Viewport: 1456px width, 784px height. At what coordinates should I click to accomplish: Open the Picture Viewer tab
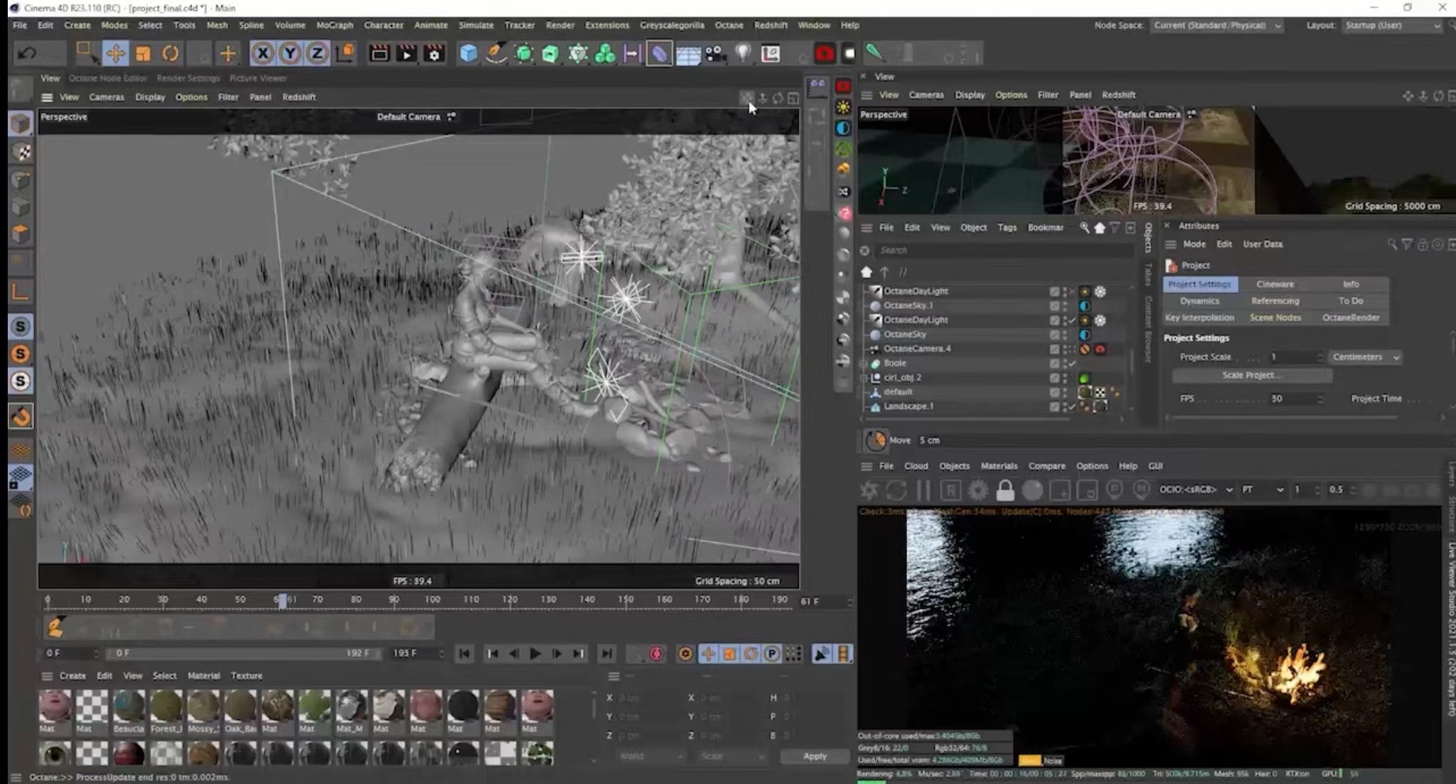point(258,78)
